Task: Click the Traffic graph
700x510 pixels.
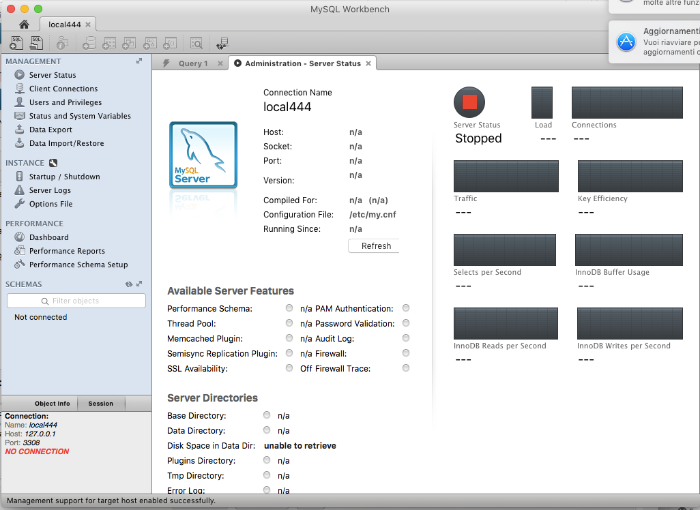Action: coord(506,176)
